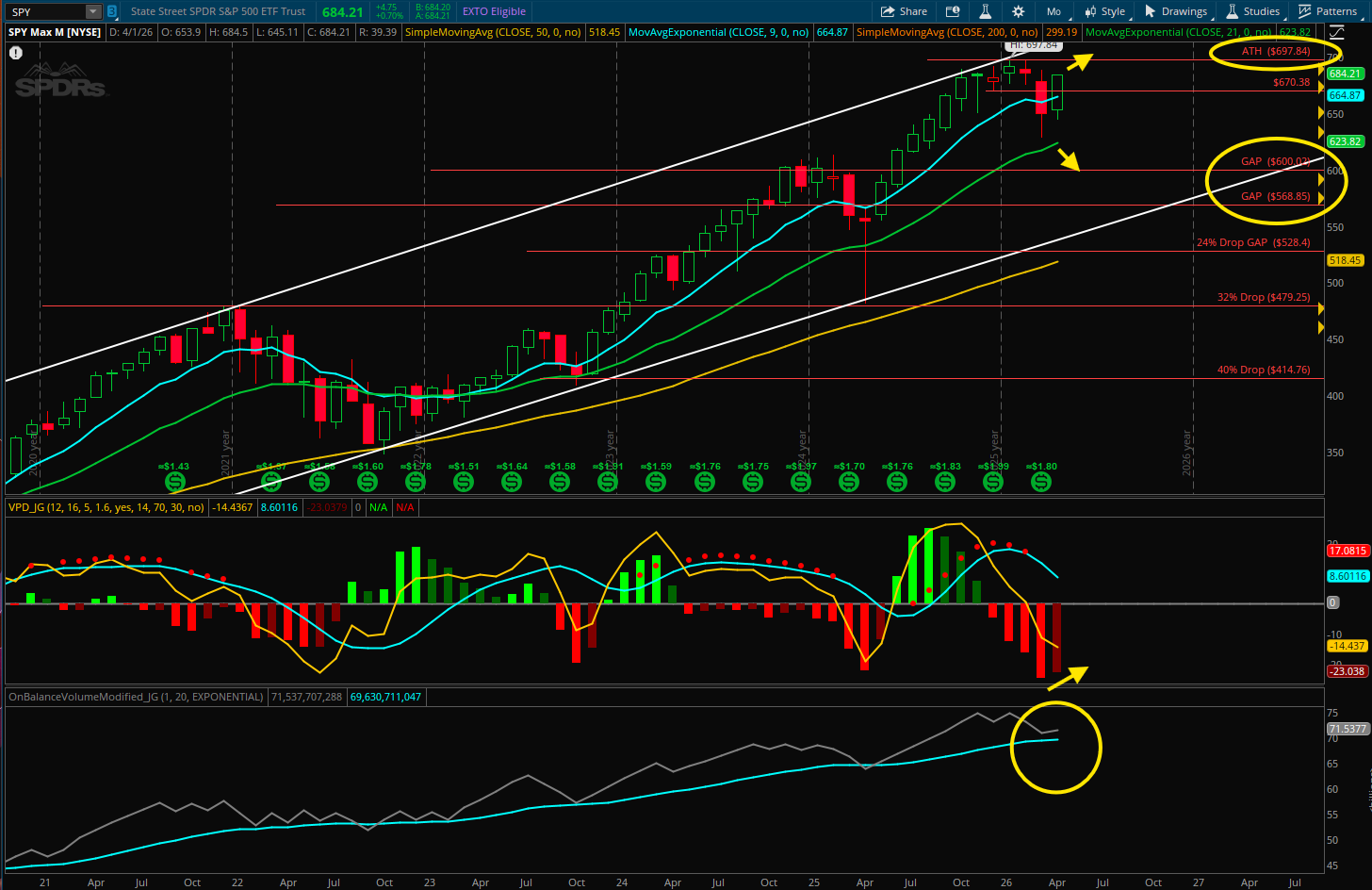Select MovAvgExponential (CLOSE, 9, 0, no) study label
1372x890 pixels.
718,32
